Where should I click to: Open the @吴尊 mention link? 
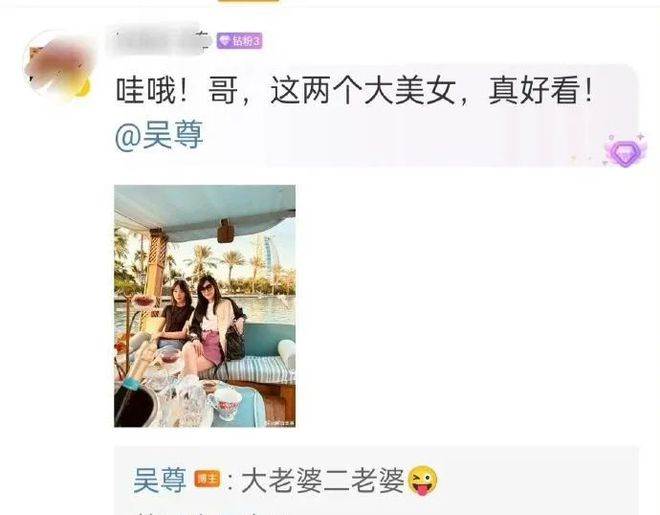tap(159, 135)
